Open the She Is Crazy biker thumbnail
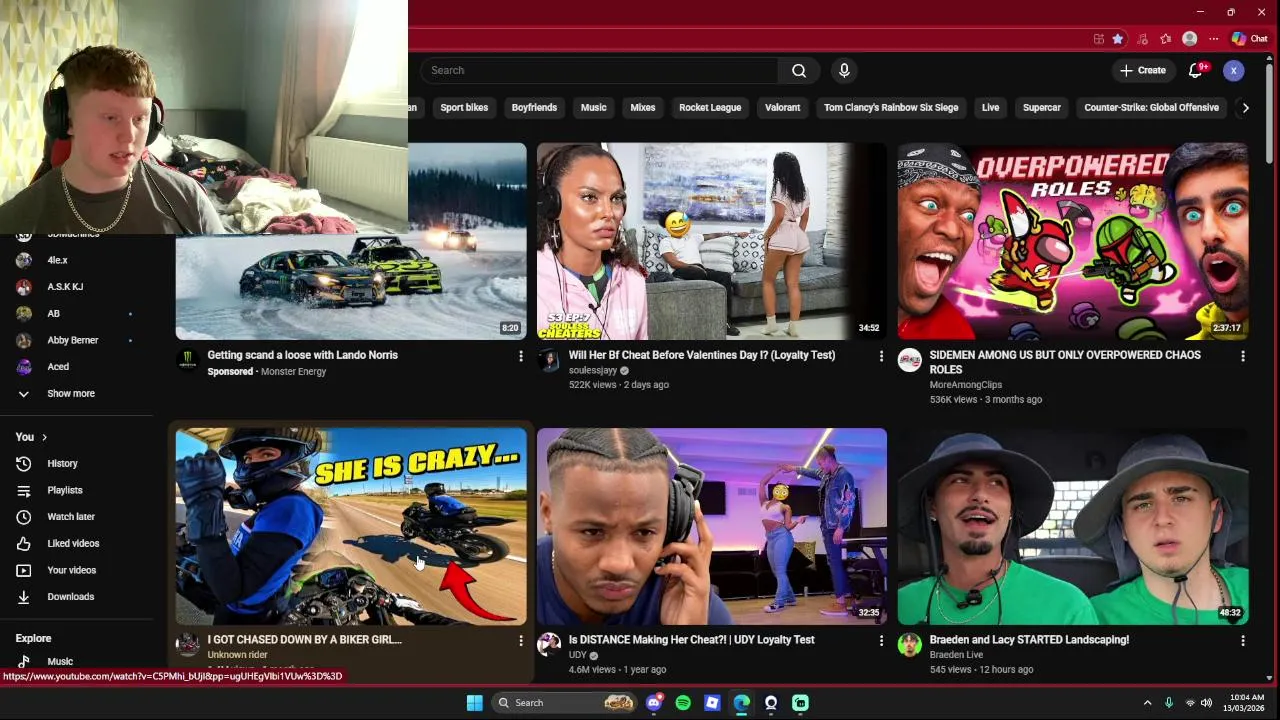Screen dimensions: 1280x720 (x=351, y=526)
